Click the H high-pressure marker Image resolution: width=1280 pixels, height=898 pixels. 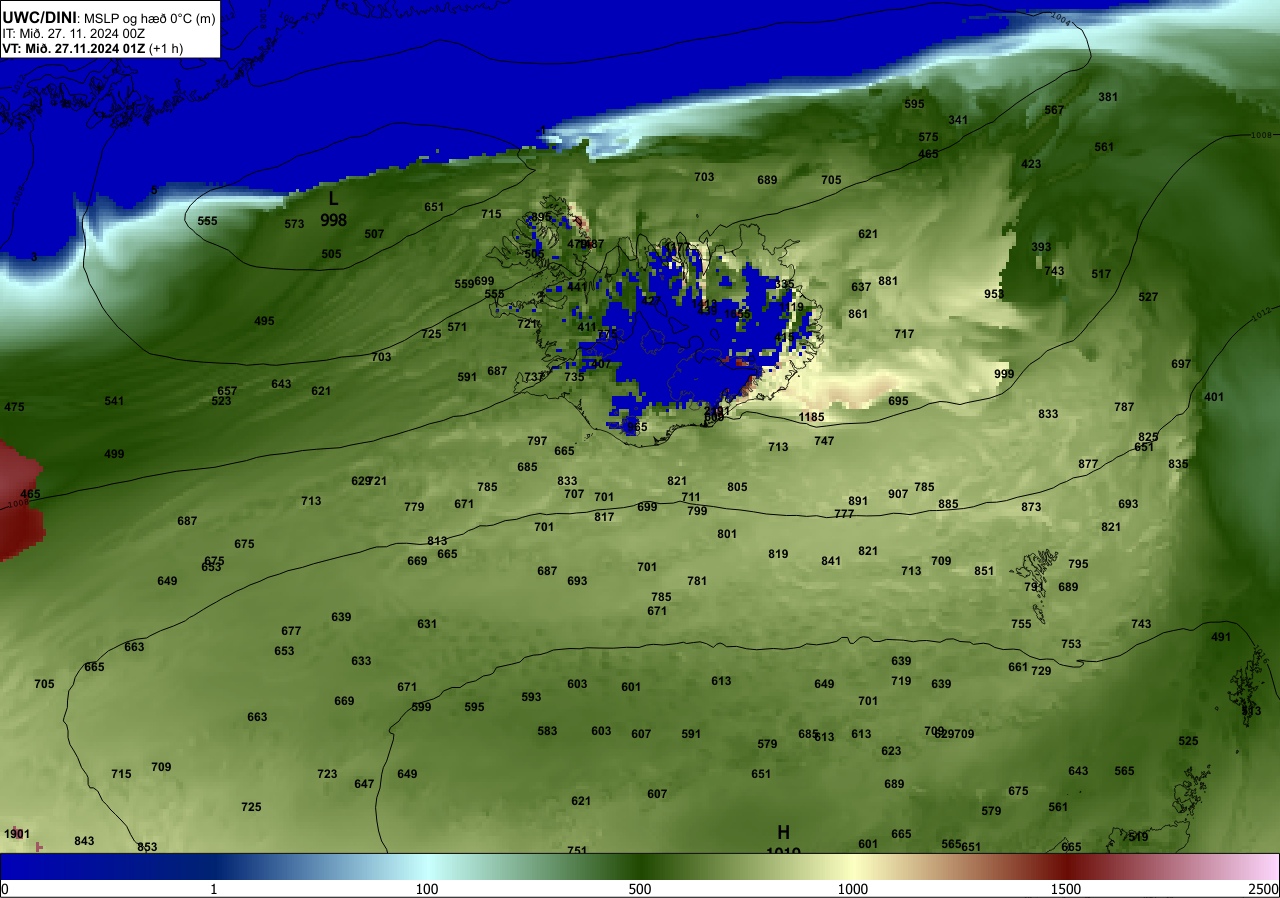click(x=783, y=832)
